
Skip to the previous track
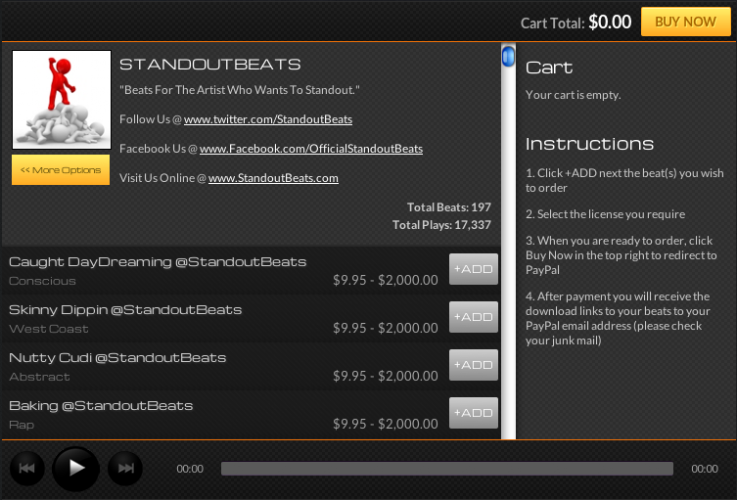27,468
